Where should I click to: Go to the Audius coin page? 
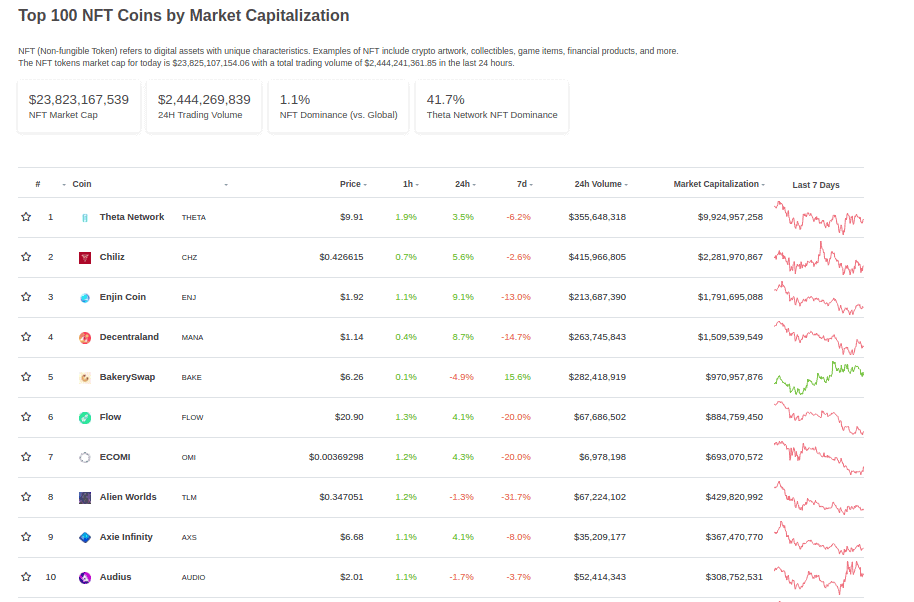coord(115,576)
